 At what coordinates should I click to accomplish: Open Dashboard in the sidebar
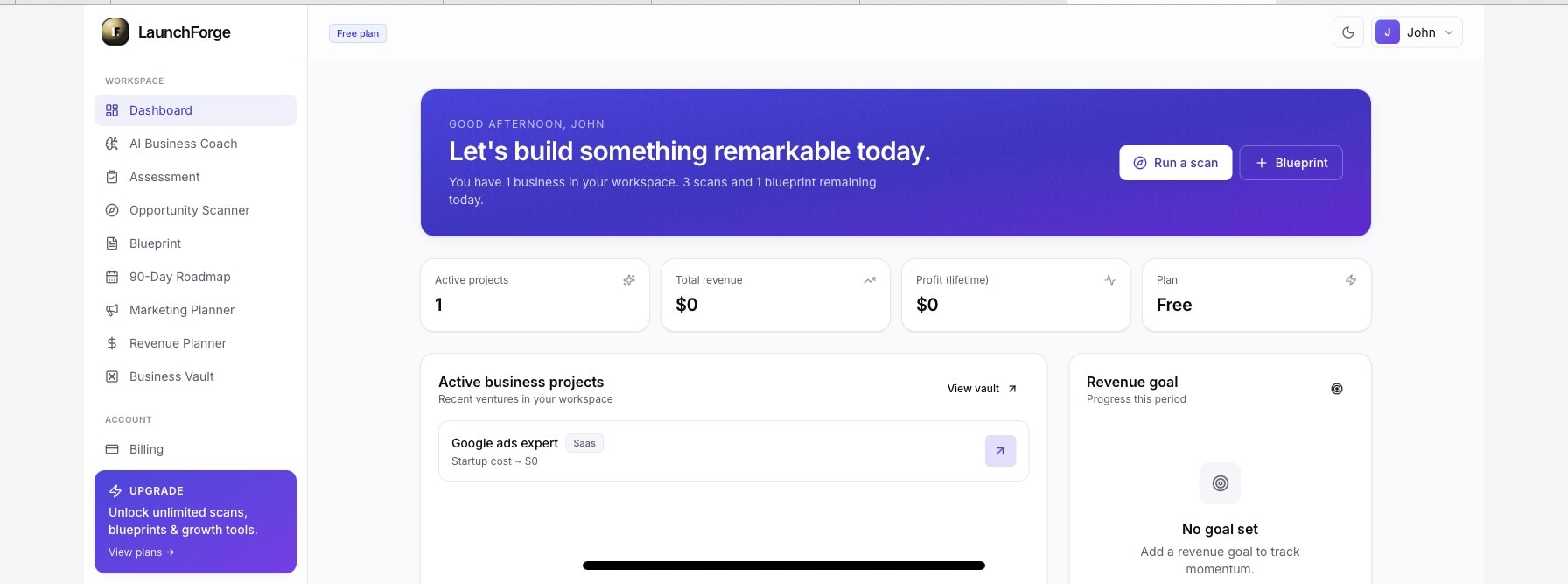[x=195, y=110]
